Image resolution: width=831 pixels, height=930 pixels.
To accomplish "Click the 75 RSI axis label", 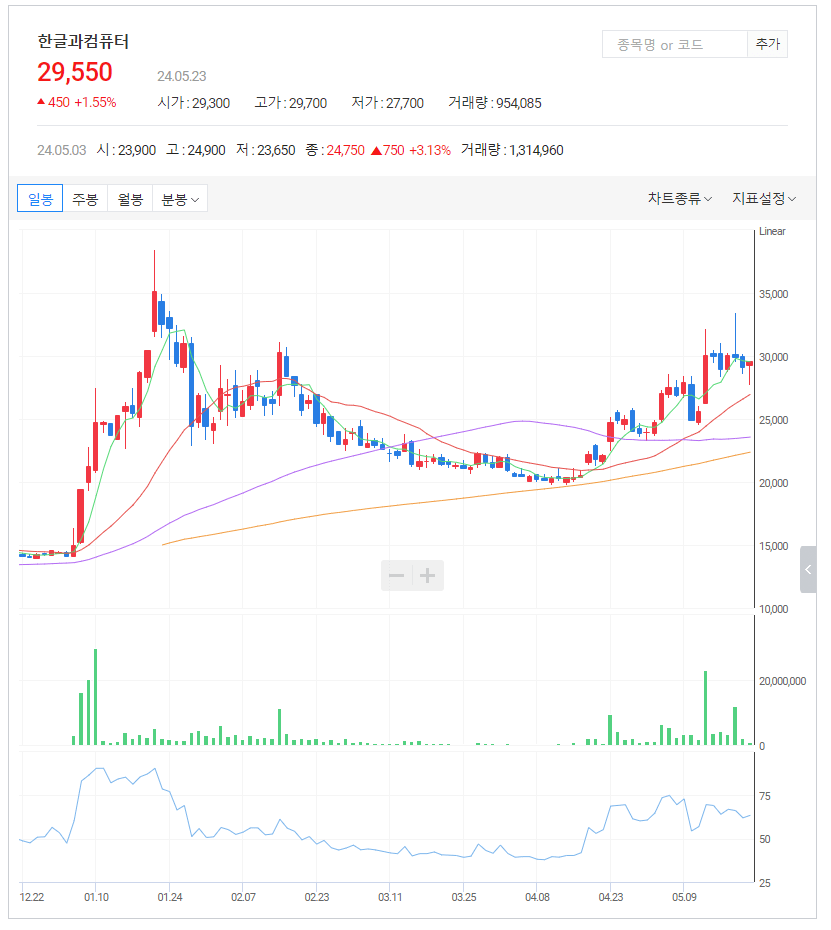I will tap(765, 796).
